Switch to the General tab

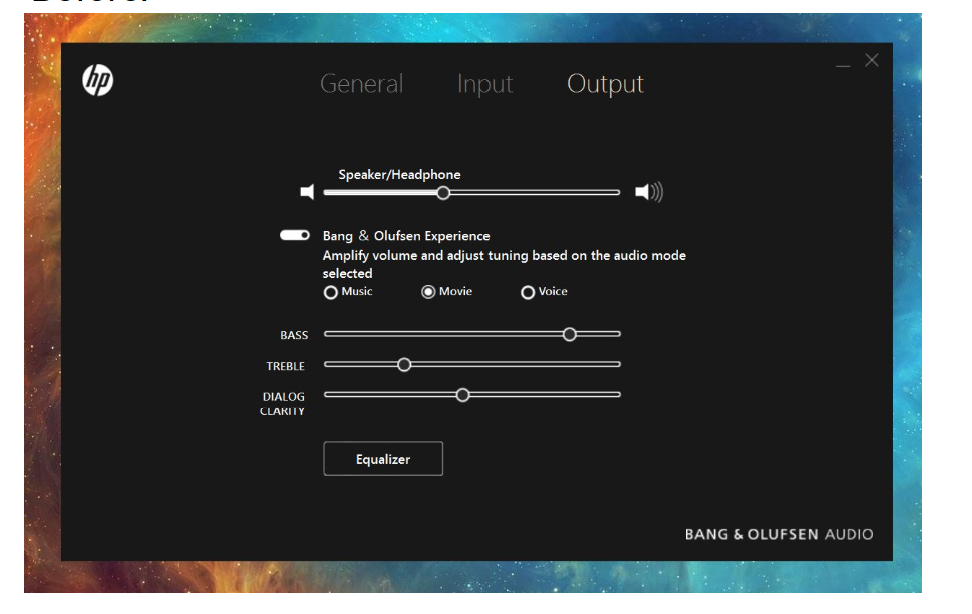click(361, 84)
